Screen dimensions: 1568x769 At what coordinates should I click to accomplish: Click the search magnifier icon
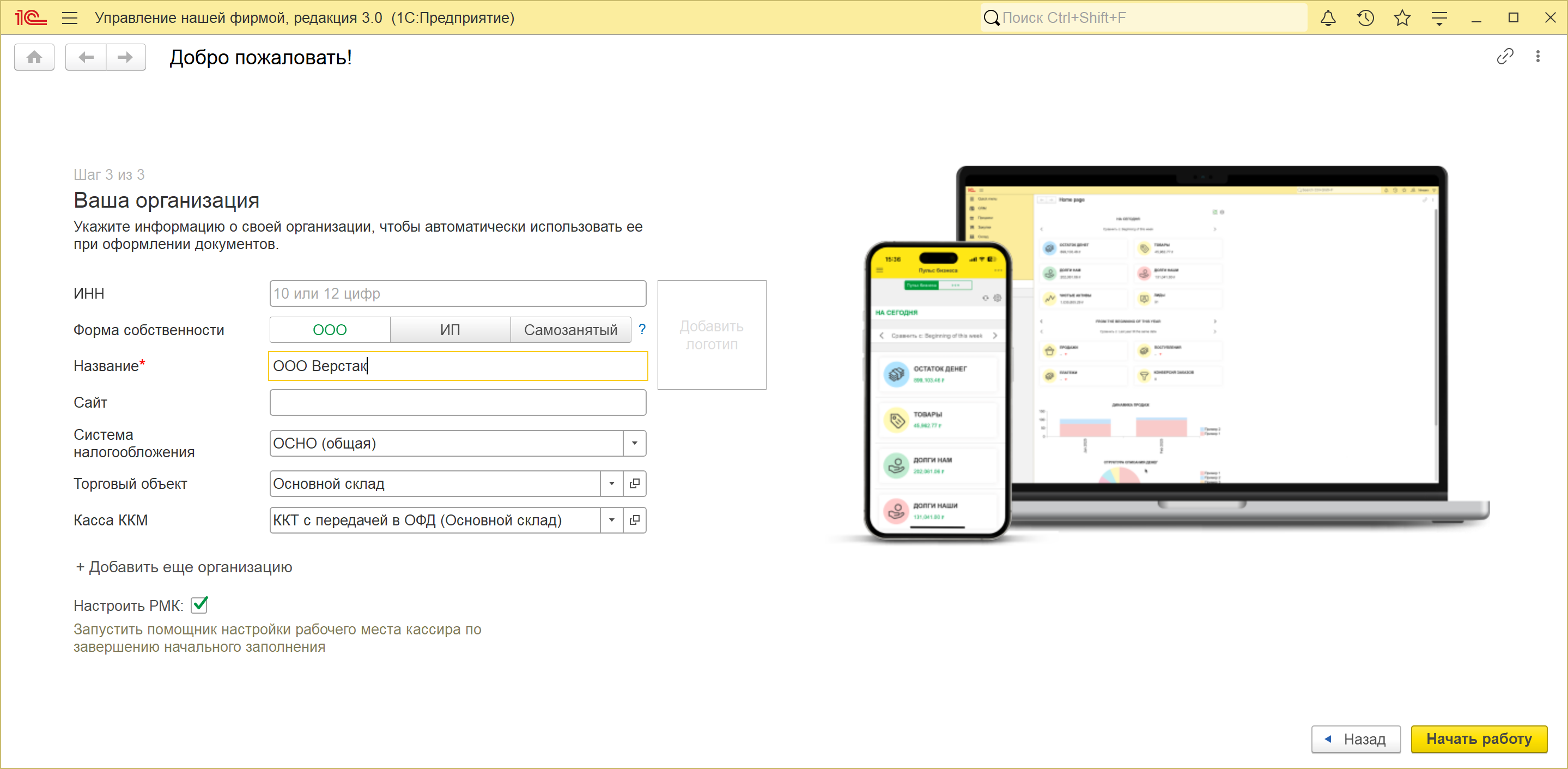point(992,19)
